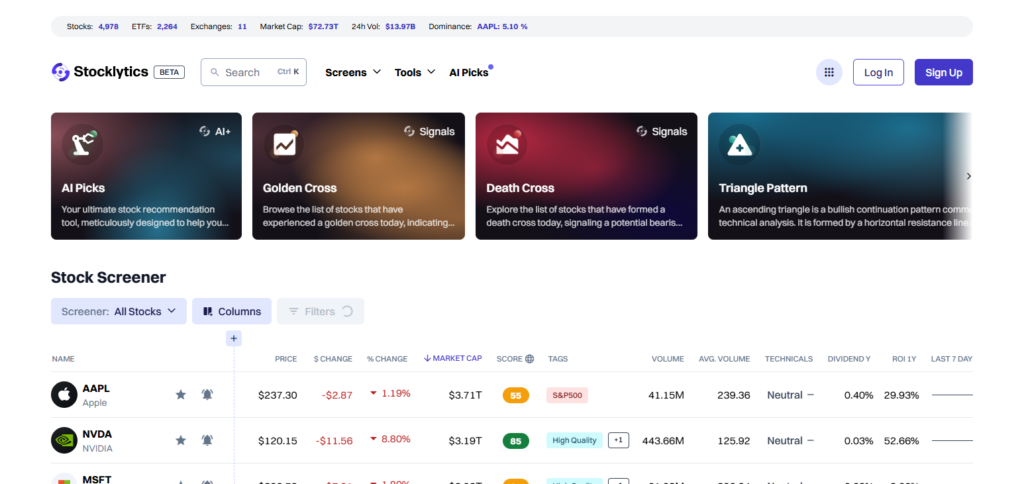
Task: Open the AI Picks menu item
Action: (x=469, y=72)
